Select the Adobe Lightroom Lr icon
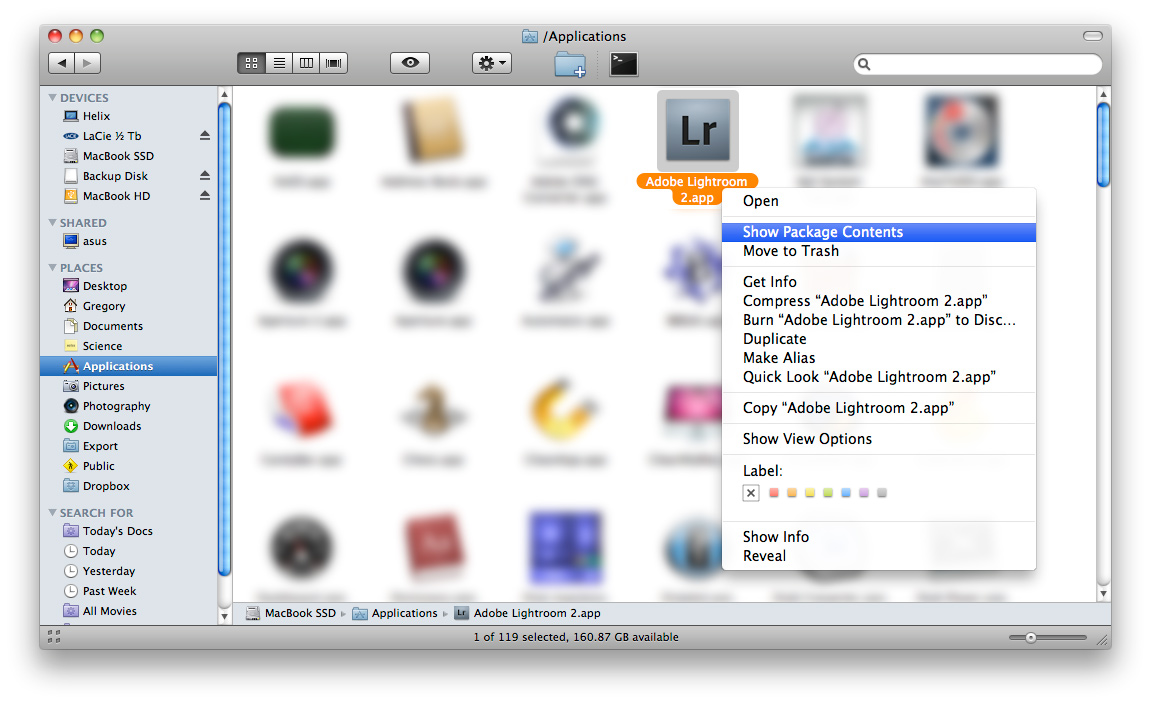Screen dimensions: 1151x704 click(x=697, y=131)
